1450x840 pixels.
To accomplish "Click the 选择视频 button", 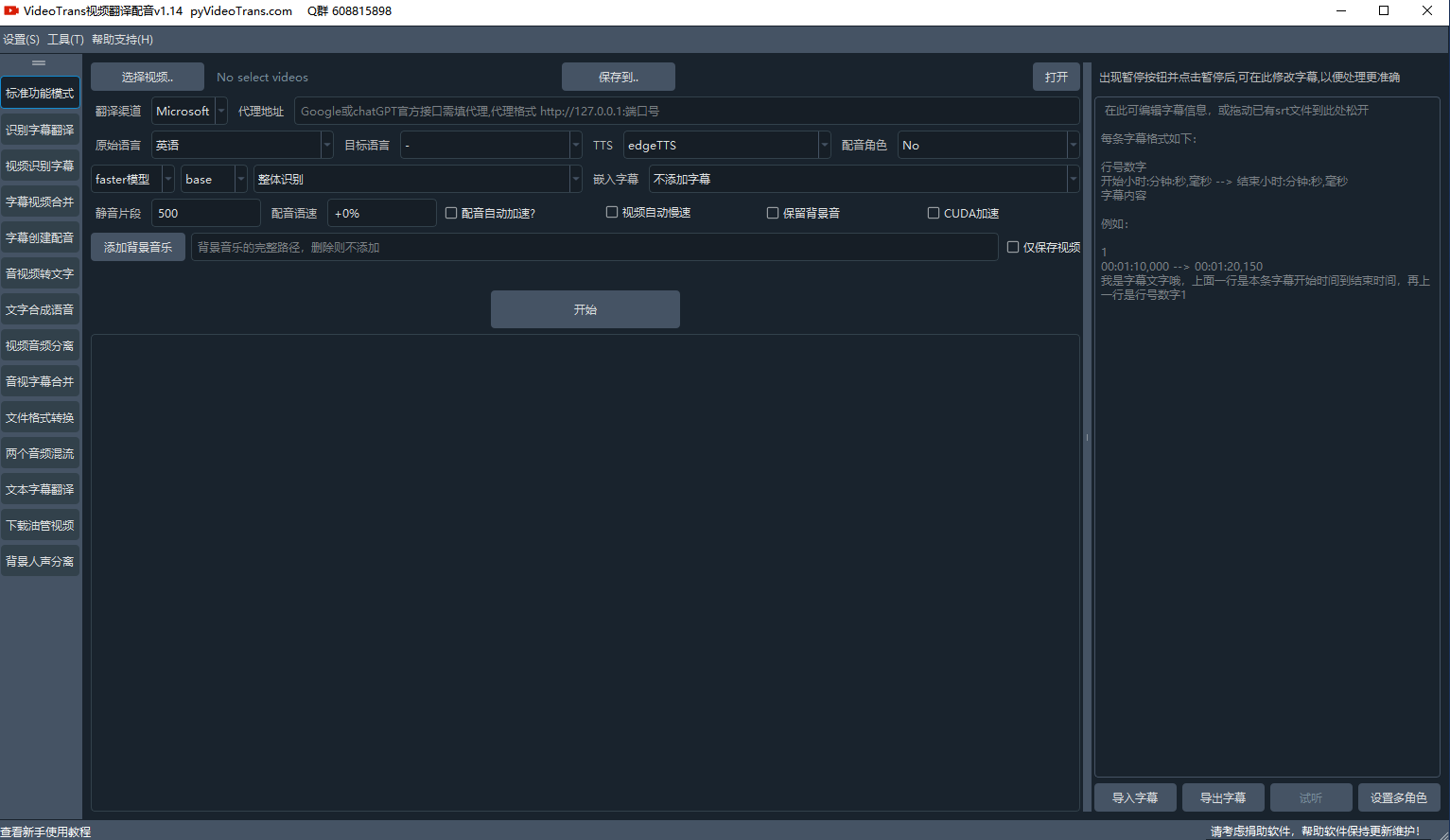I will click(147, 77).
